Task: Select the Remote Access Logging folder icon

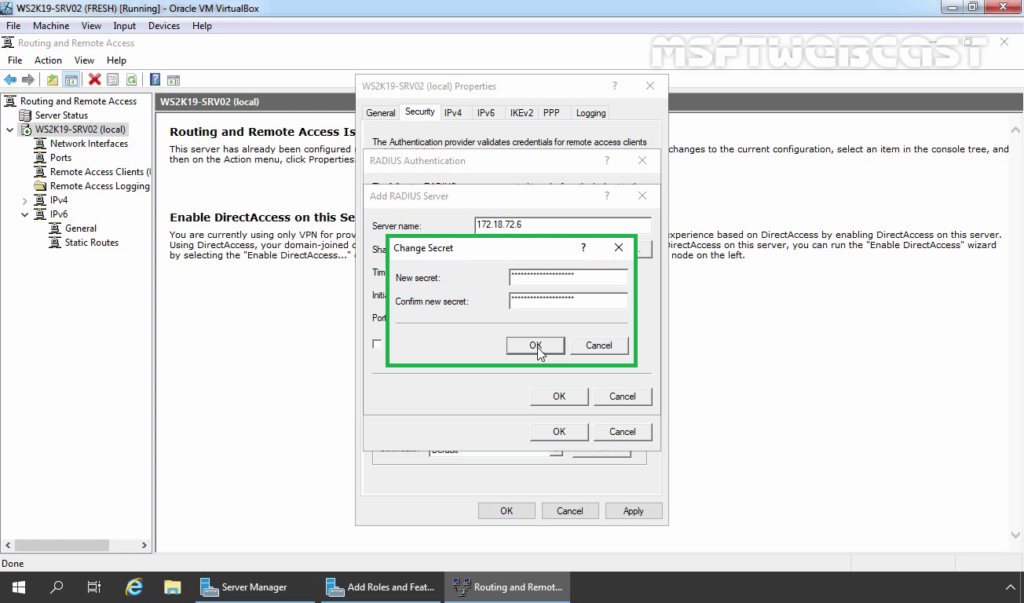Action: pos(40,186)
